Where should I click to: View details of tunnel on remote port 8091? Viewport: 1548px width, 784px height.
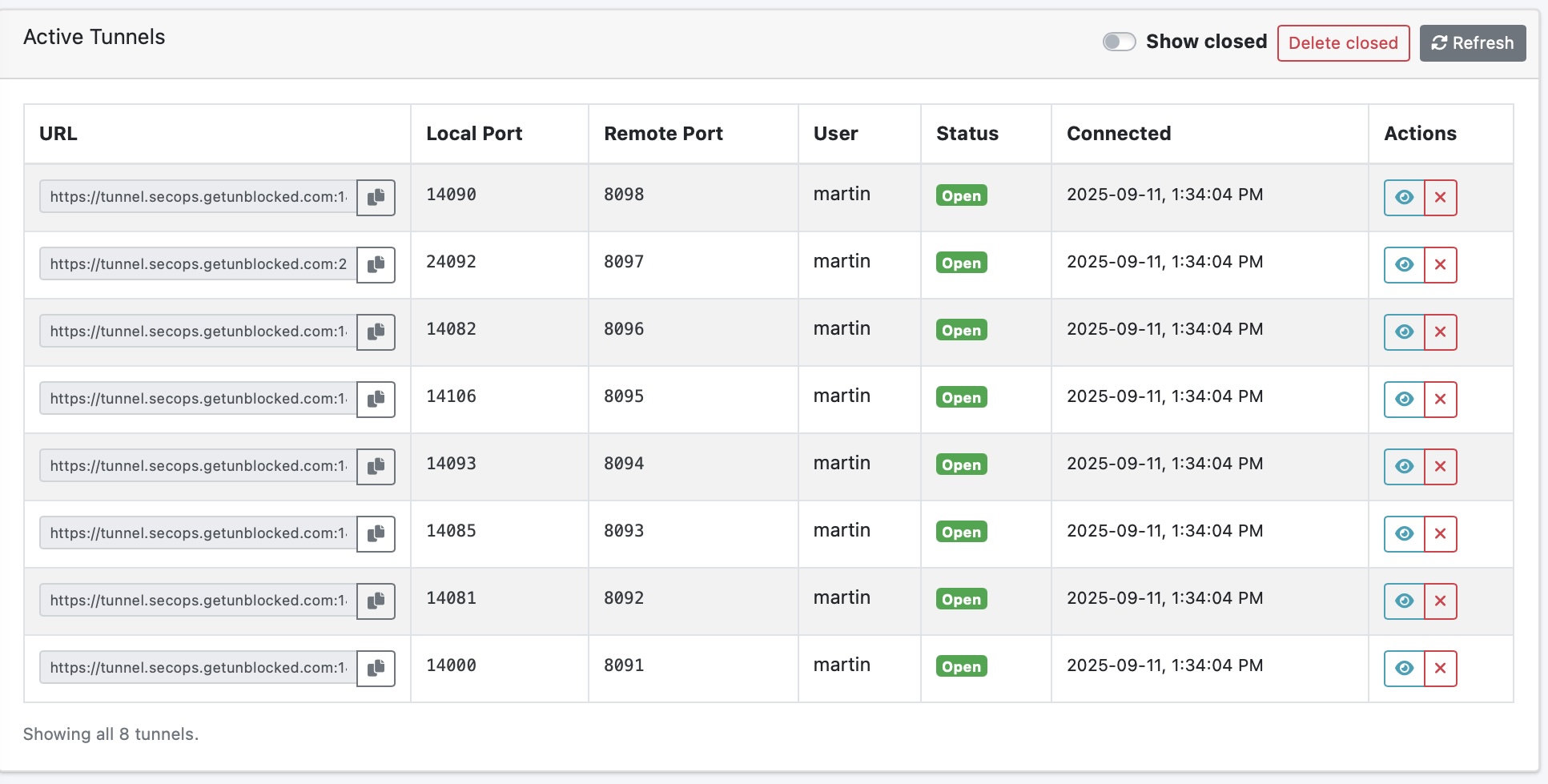point(1404,668)
